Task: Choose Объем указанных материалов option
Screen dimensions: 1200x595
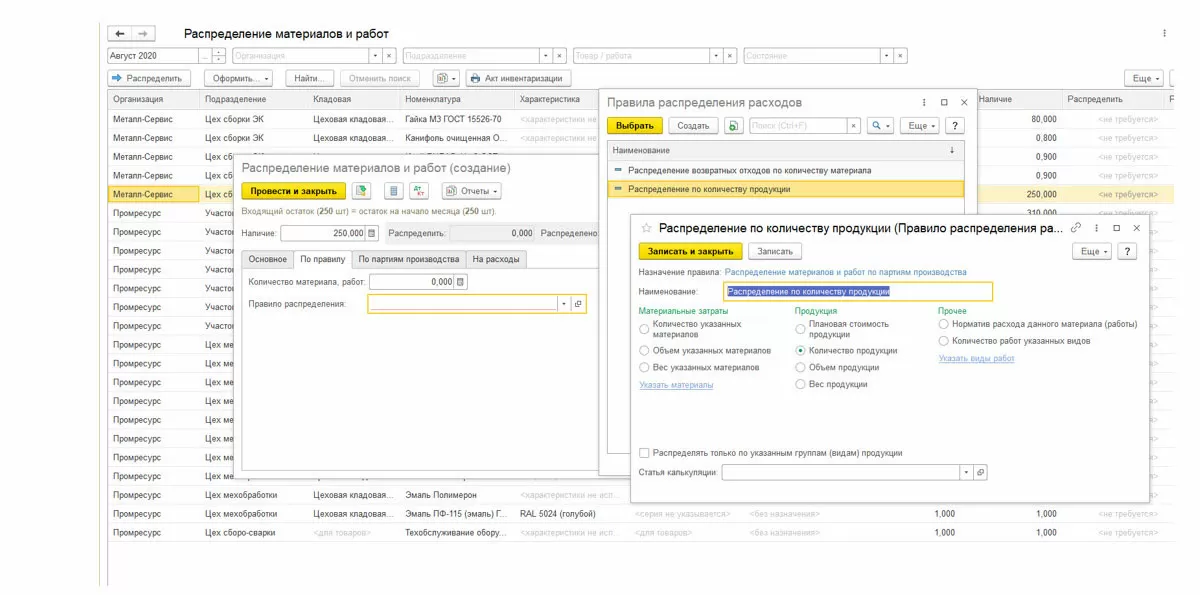Action: click(x=644, y=351)
